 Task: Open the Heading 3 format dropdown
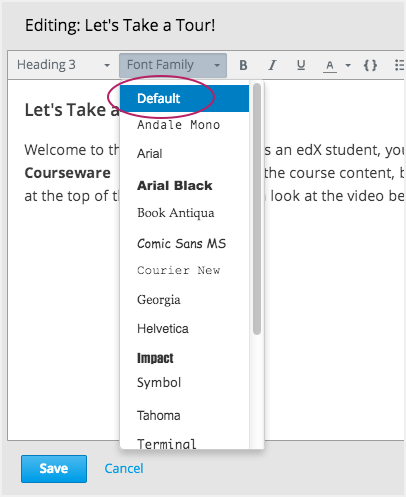[64, 65]
